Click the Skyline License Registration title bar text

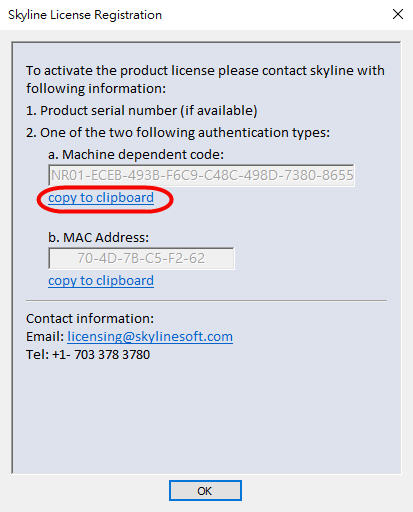click(85, 15)
